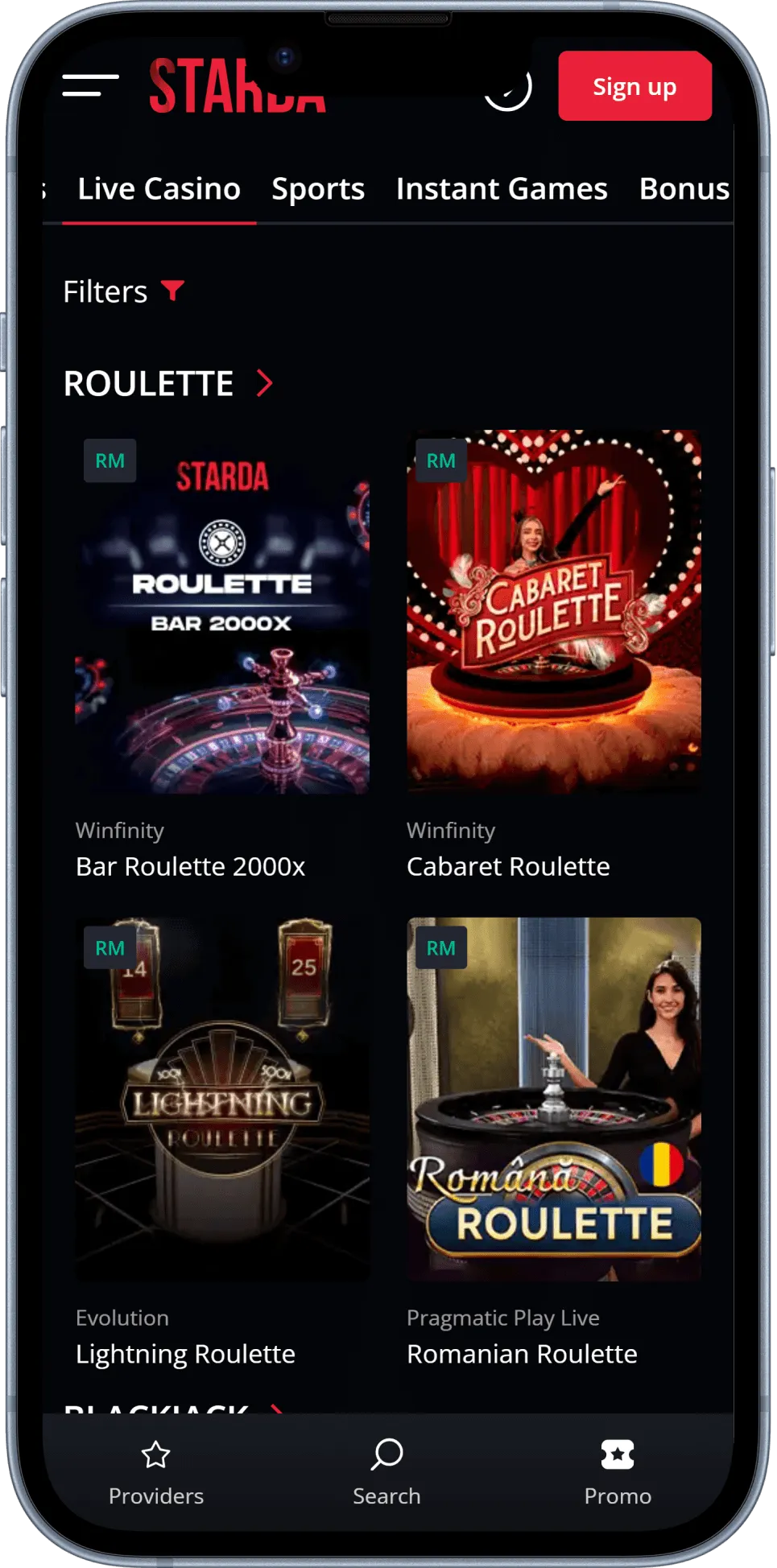Open the red Filters funnel icon
Screen dimensions: 777x1568
[x=173, y=290]
